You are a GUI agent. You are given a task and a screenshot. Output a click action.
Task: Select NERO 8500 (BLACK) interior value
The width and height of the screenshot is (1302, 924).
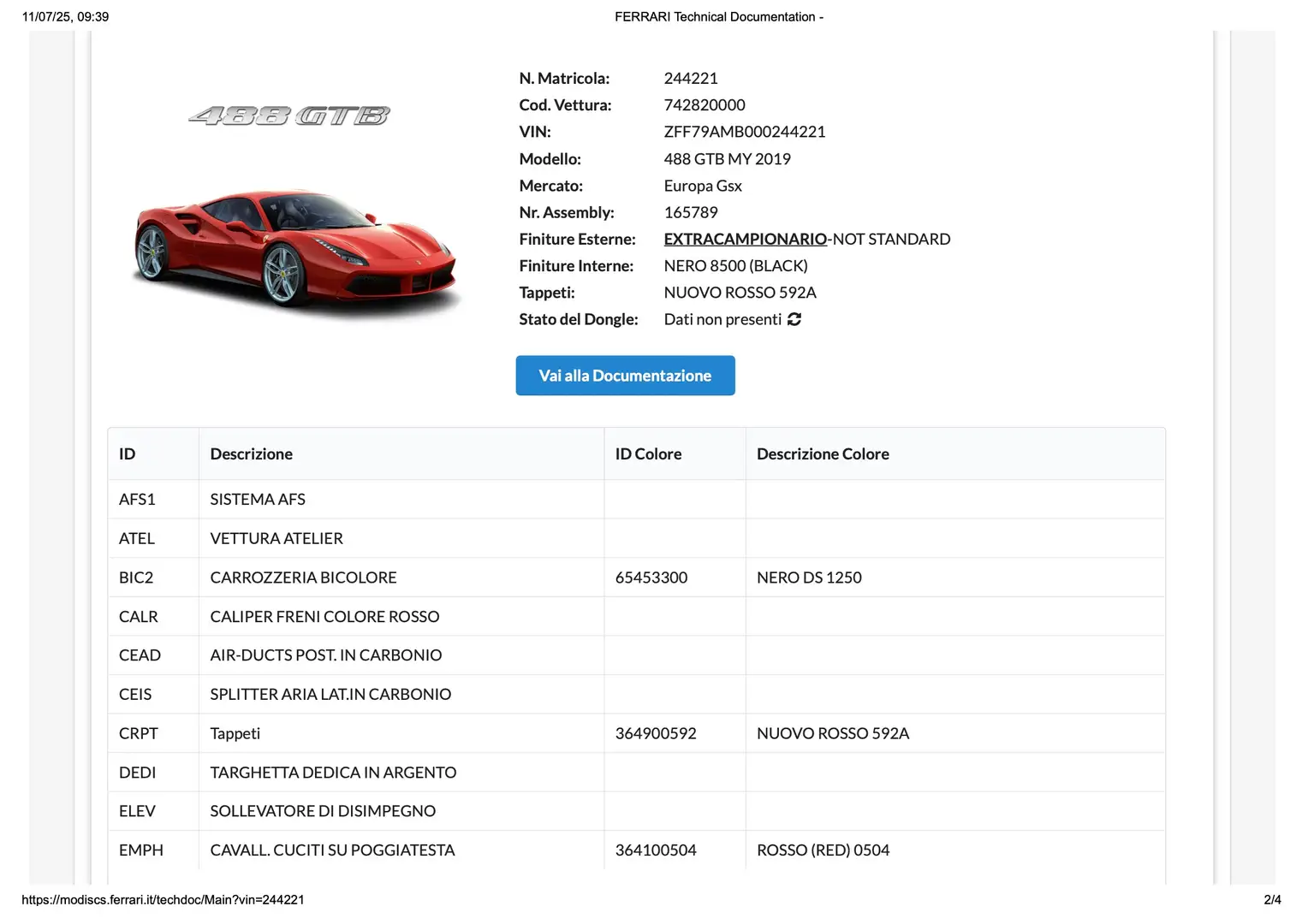(x=736, y=266)
